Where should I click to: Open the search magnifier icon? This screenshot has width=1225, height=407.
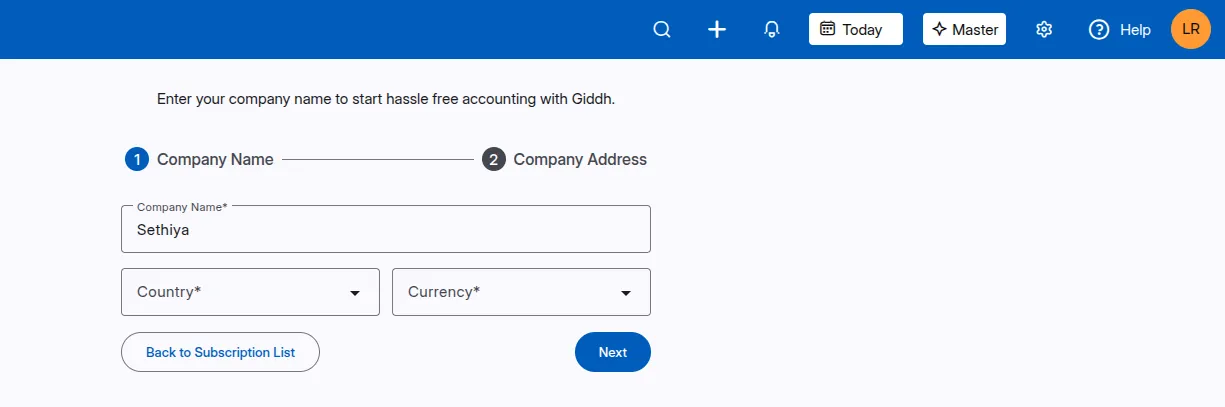[661, 29]
